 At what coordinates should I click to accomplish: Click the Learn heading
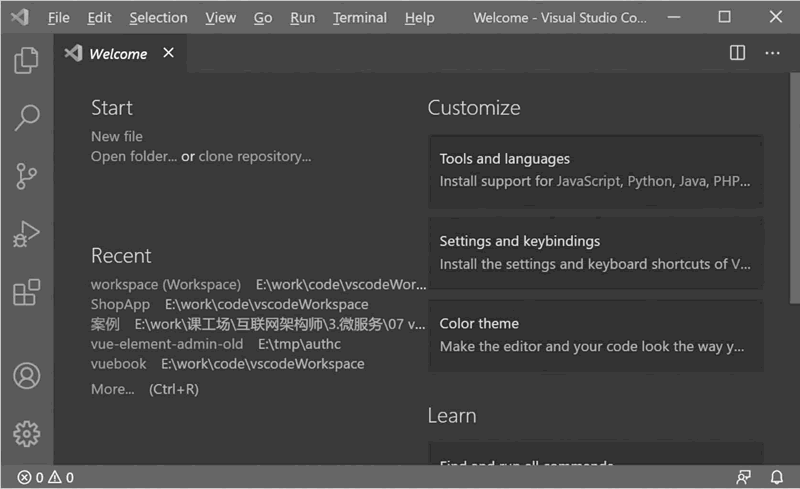pos(452,415)
